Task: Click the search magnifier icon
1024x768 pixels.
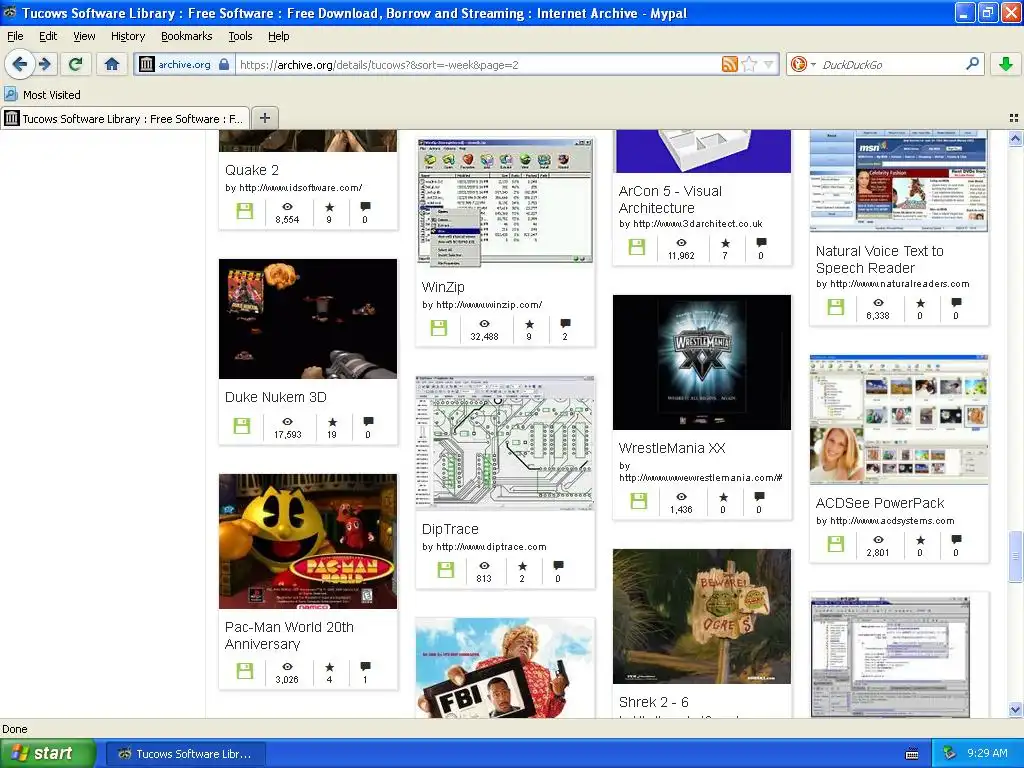Action: pos(972,64)
